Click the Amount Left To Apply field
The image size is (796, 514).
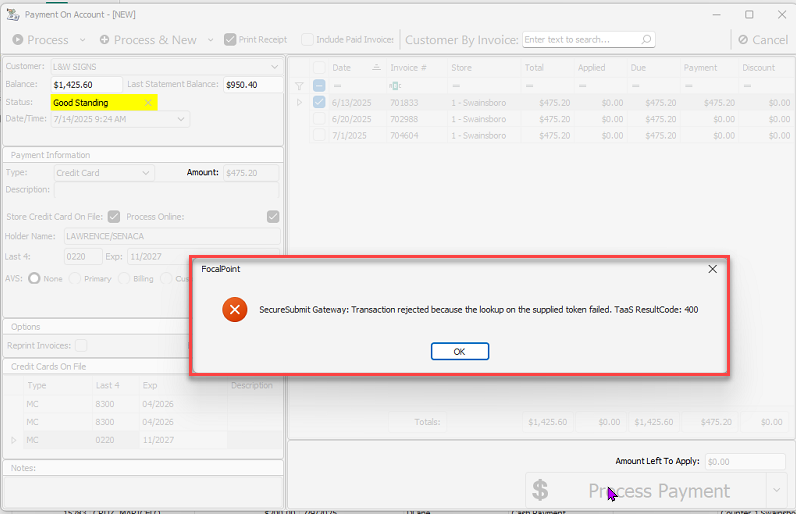(x=745, y=462)
